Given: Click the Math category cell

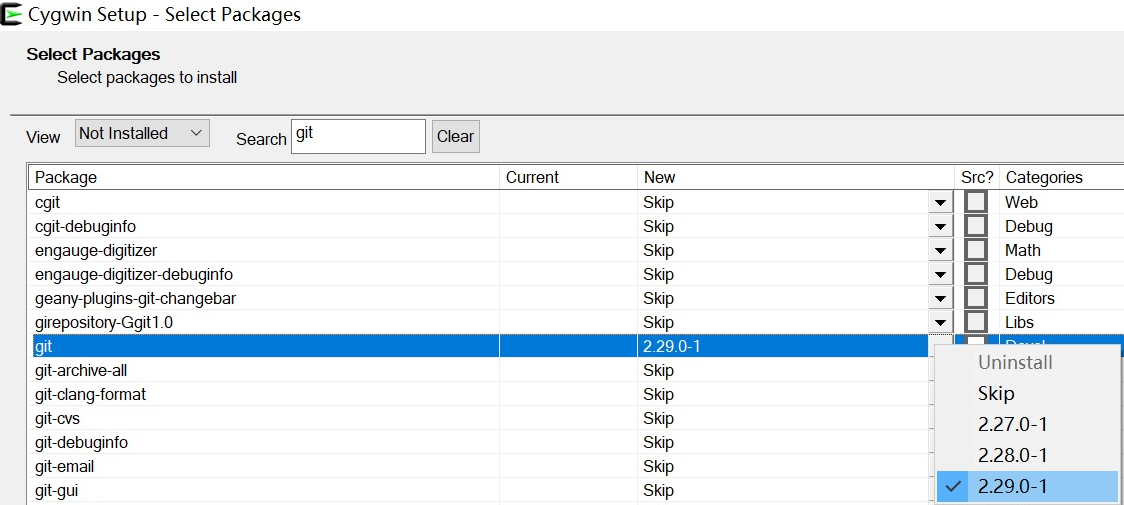Looking at the screenshot, I should [x=1023, y=250].
